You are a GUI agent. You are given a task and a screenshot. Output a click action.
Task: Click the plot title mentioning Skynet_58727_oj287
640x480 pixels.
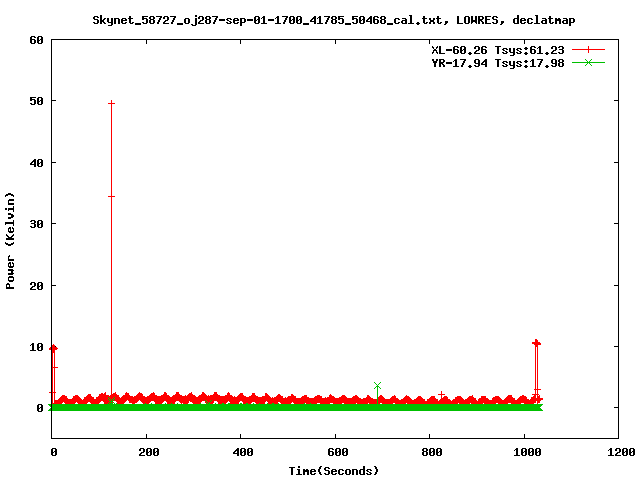pos(333,20)
